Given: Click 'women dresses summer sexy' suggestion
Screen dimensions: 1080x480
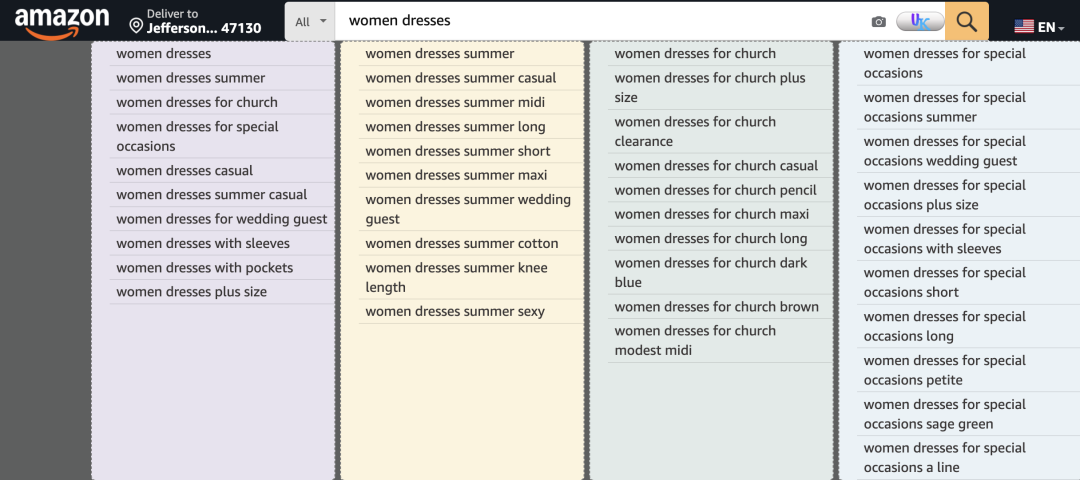Looking at the screenshot, I should 455,312.
